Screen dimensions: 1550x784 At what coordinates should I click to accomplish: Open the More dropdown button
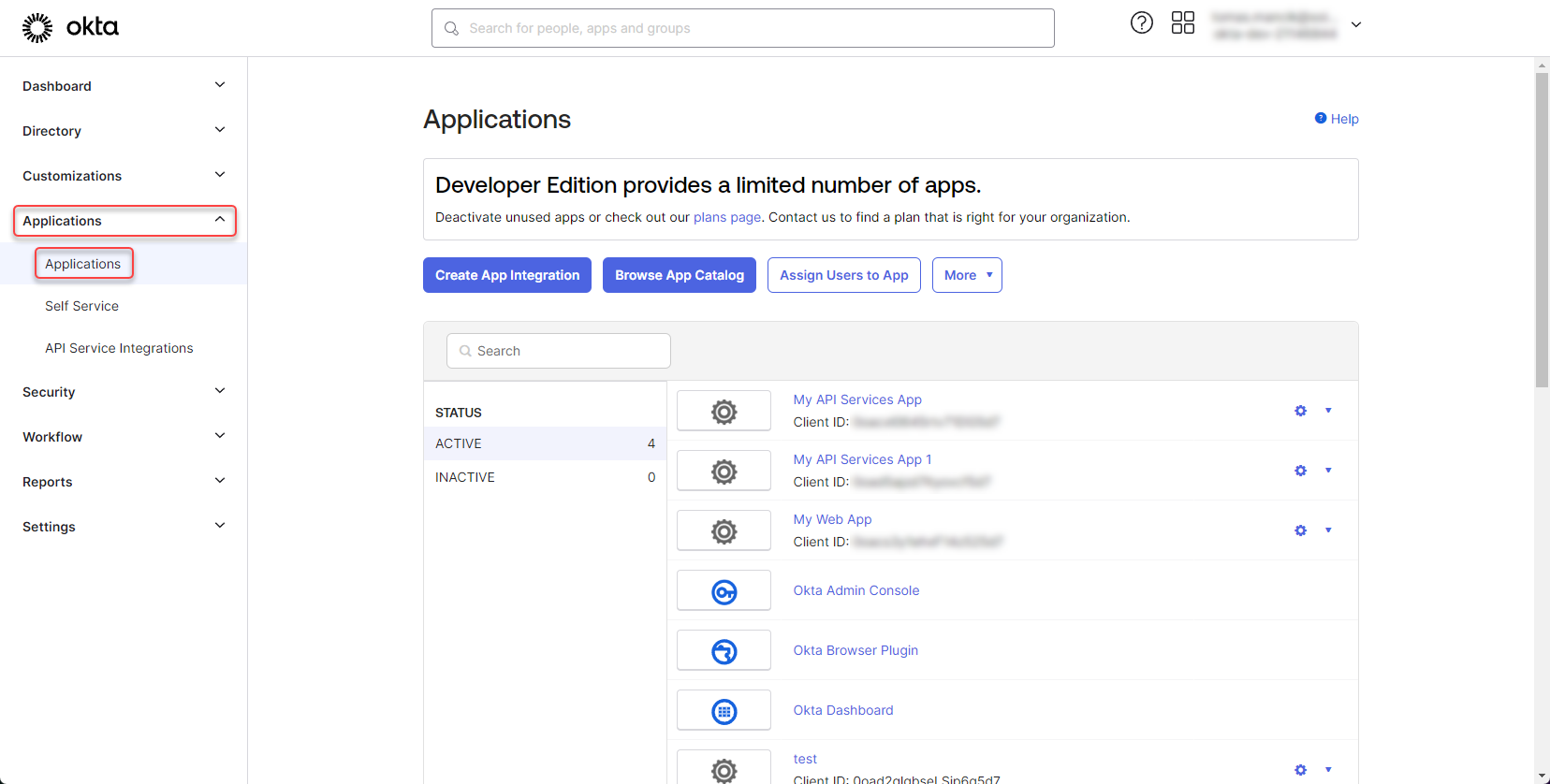pyautogui.click(x=967, y=275)
